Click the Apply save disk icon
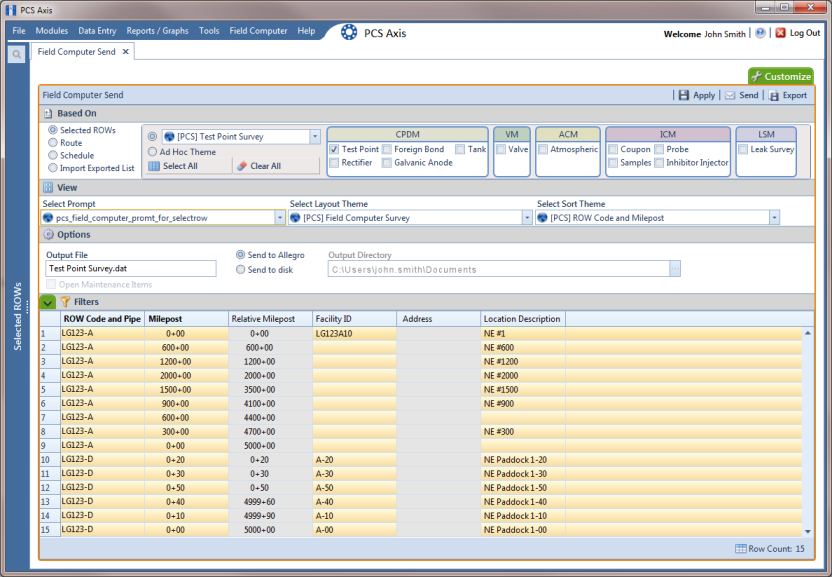This screenshot has width=832, height=577. coord(683,95)
